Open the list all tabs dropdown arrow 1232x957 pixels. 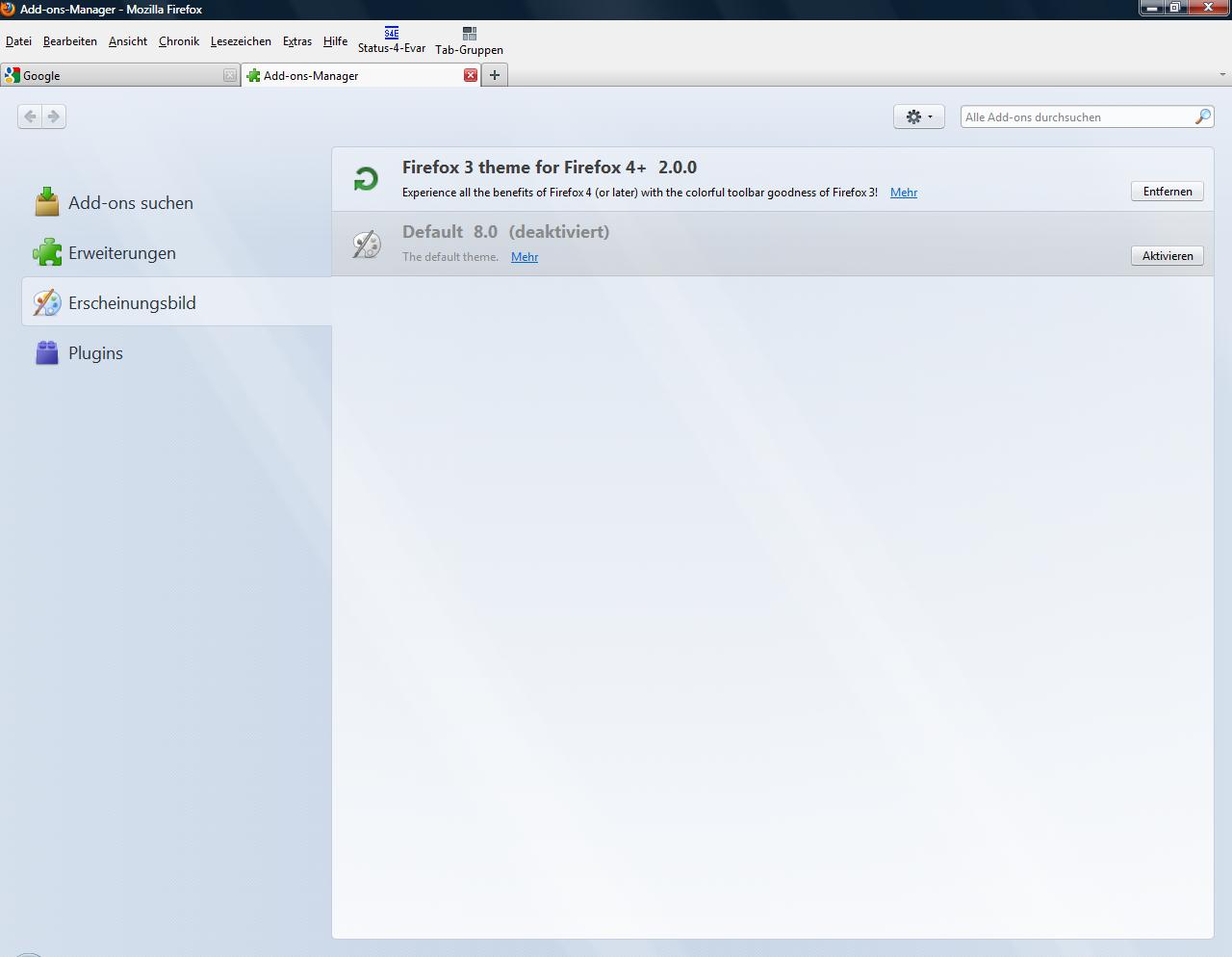1222,74
